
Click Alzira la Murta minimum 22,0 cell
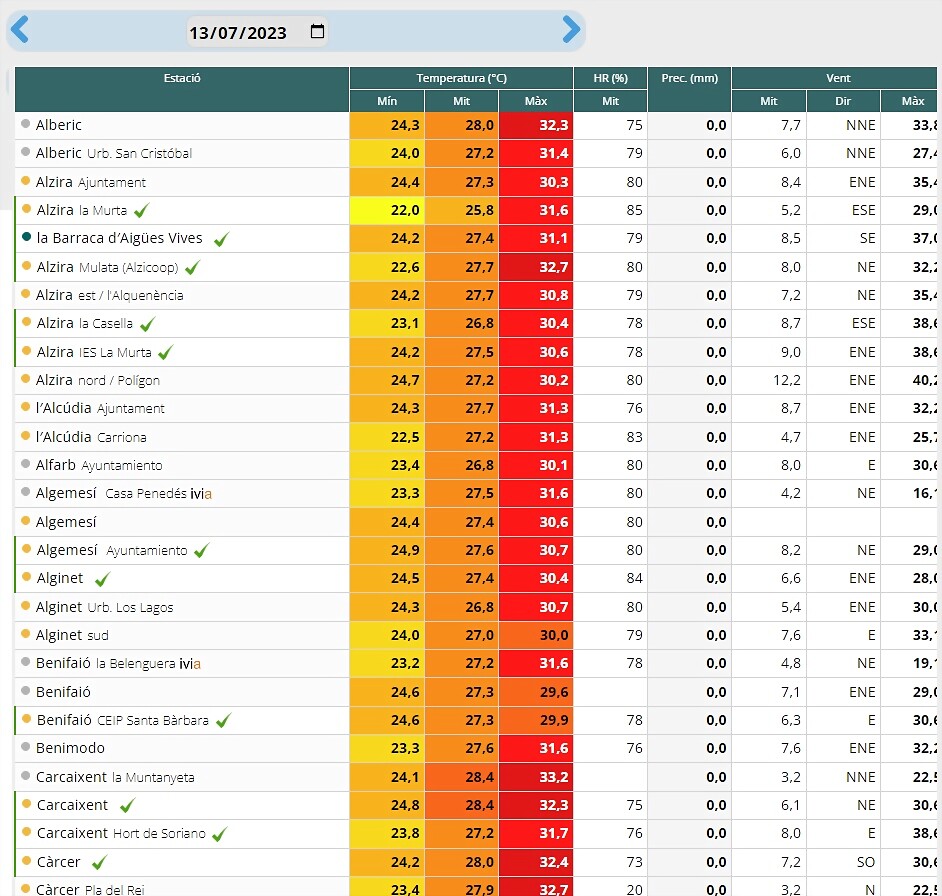[387, 210]
